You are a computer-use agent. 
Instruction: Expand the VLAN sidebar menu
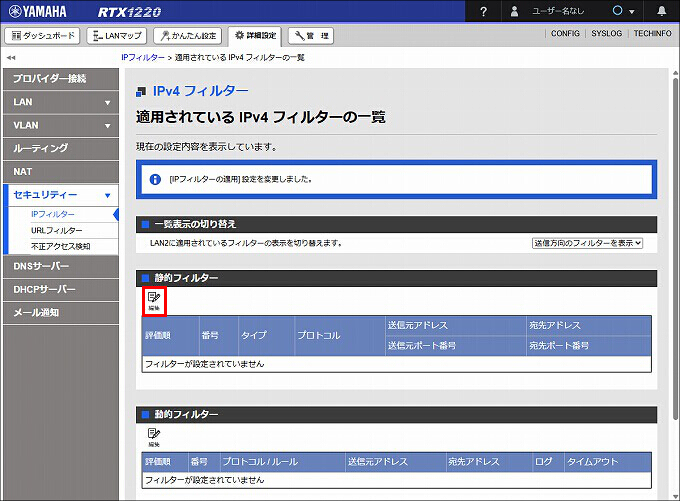pyautogui.click(x=61, y=125)
